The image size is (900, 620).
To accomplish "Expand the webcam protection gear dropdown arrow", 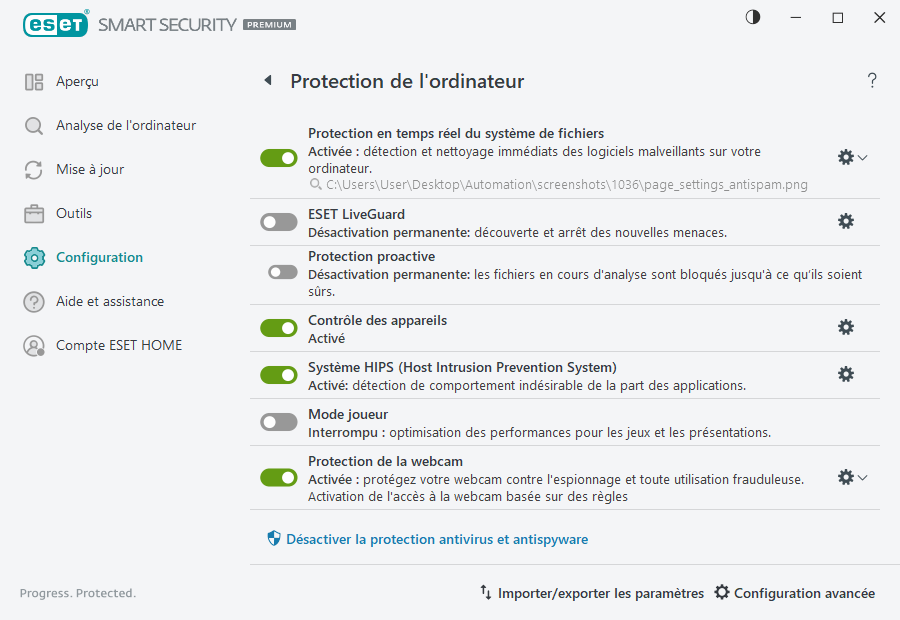I will click(861, 477).
